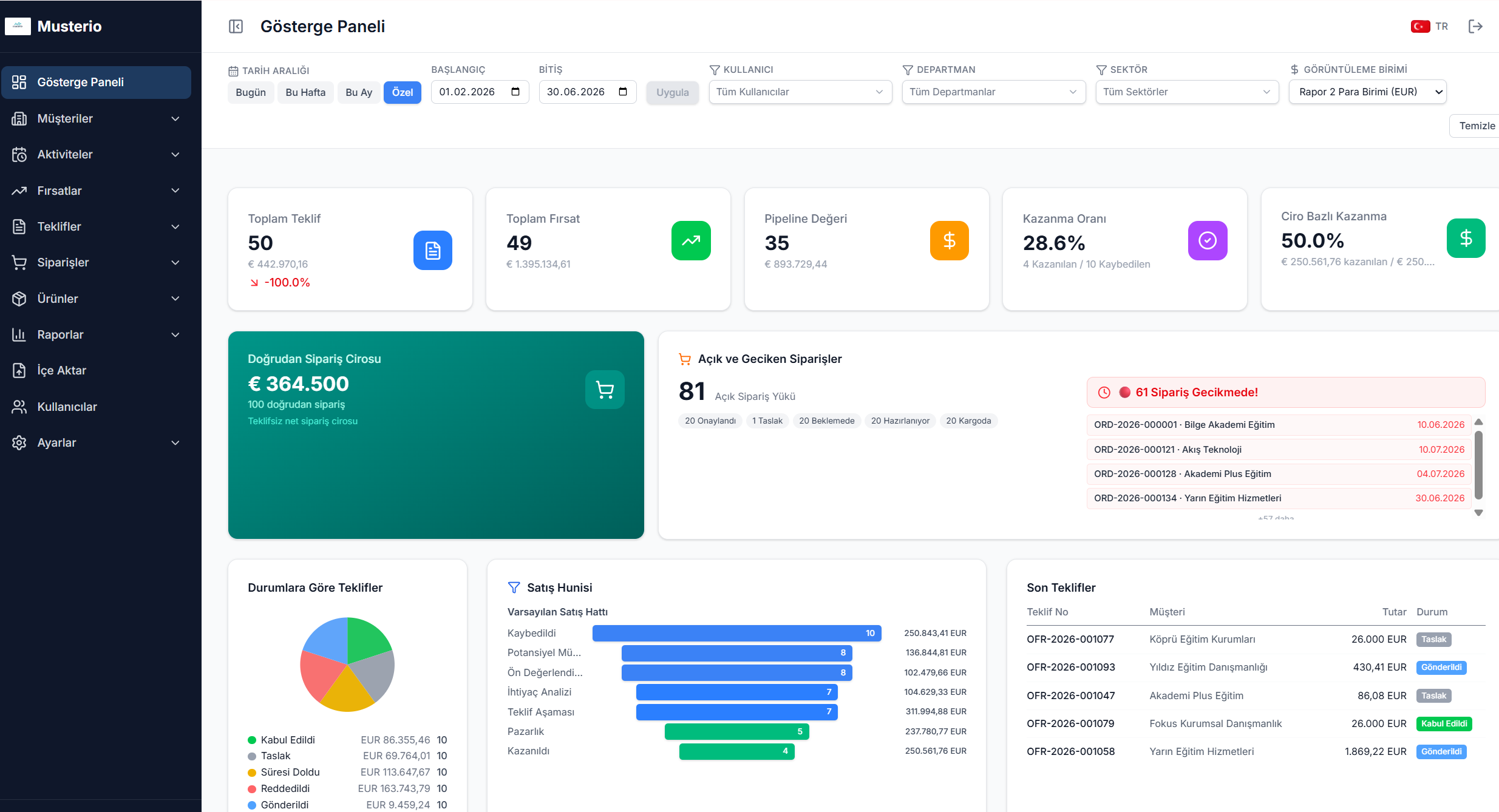Toggle Taslak legend entry in pie chart
Screen dimensions: 1499x812
click(x=347, y=756)
